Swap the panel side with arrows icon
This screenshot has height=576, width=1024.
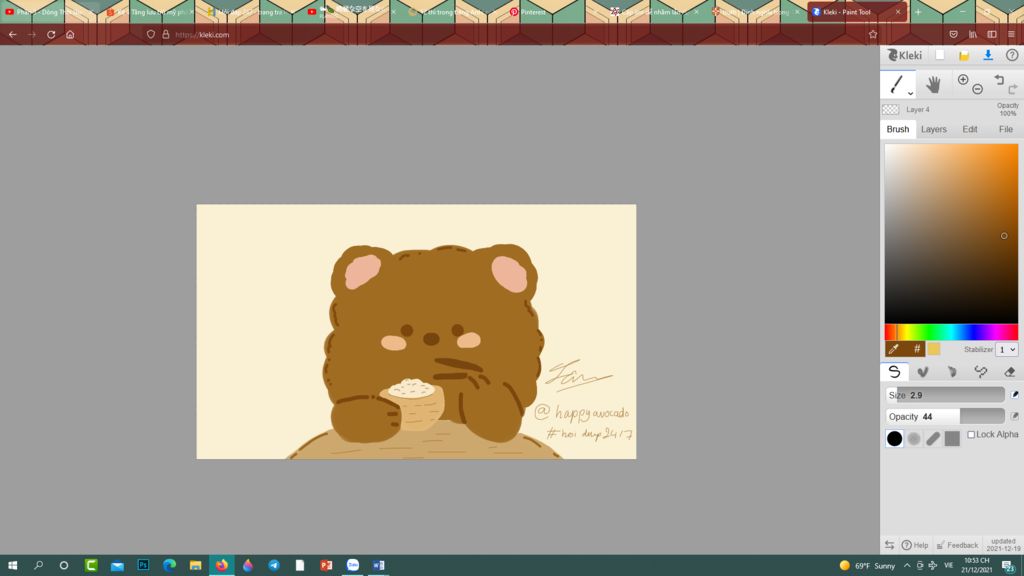(x=889, y=545)
